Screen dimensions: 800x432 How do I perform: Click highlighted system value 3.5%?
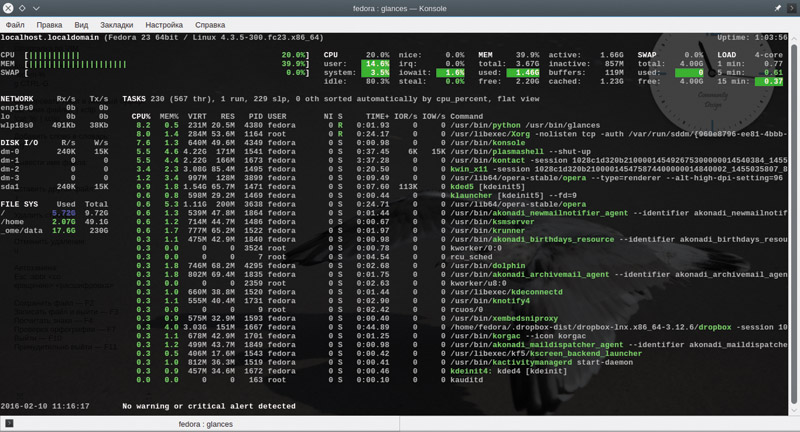tap(376, 72)
